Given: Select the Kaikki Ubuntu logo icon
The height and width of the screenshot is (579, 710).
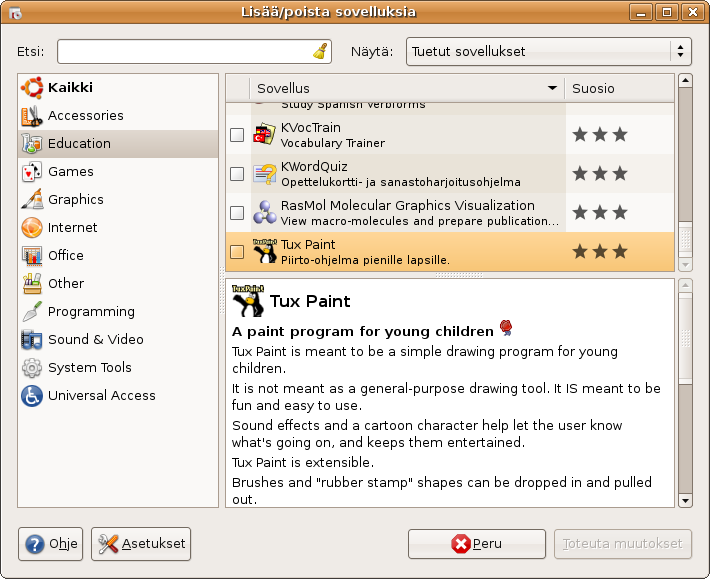Looking at the screenshot, I should [x=32, y=87].
